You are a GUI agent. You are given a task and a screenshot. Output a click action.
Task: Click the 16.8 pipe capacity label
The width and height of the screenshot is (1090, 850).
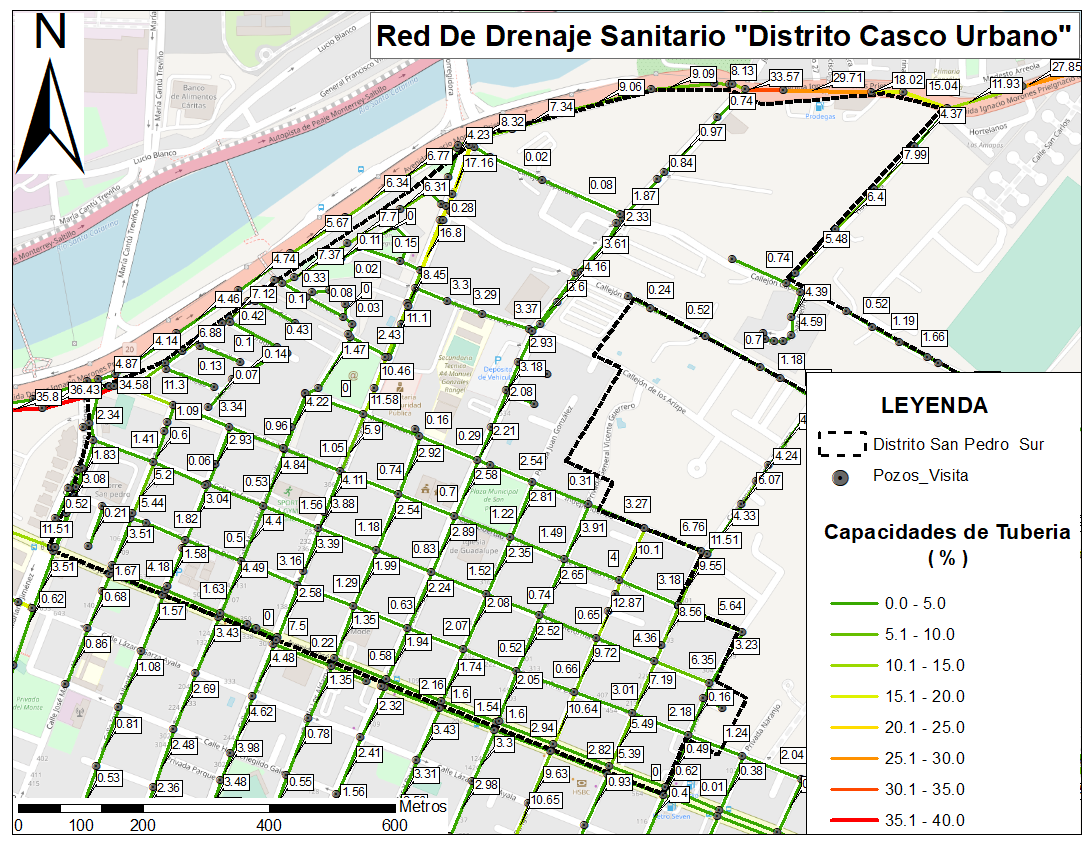point(450,233)
